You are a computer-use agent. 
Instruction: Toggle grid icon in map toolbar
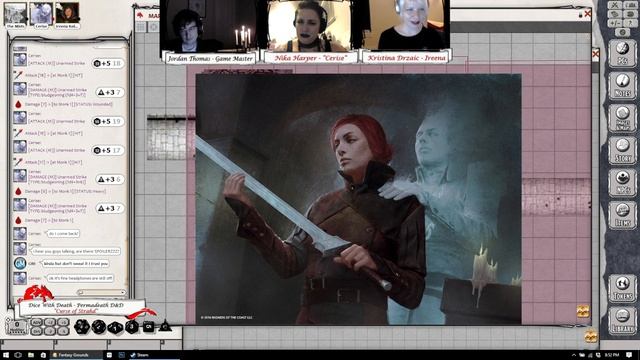[141, 27]
